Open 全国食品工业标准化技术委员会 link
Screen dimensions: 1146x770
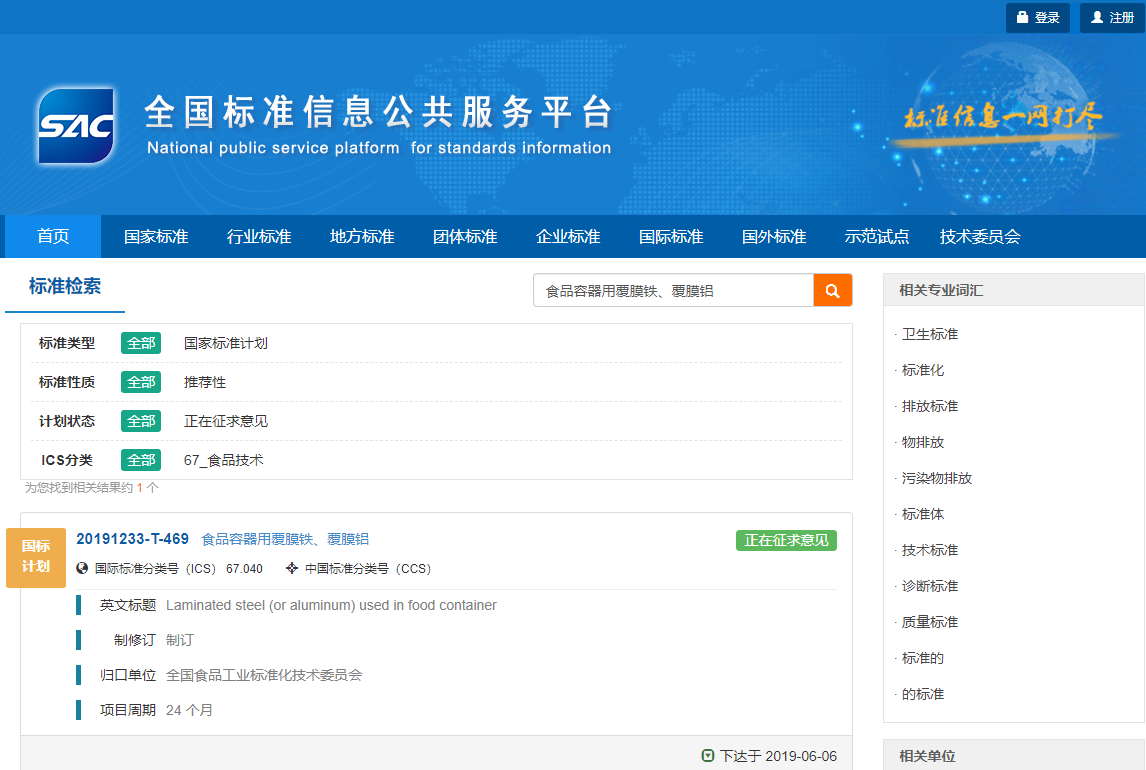(x=265, y=675)
